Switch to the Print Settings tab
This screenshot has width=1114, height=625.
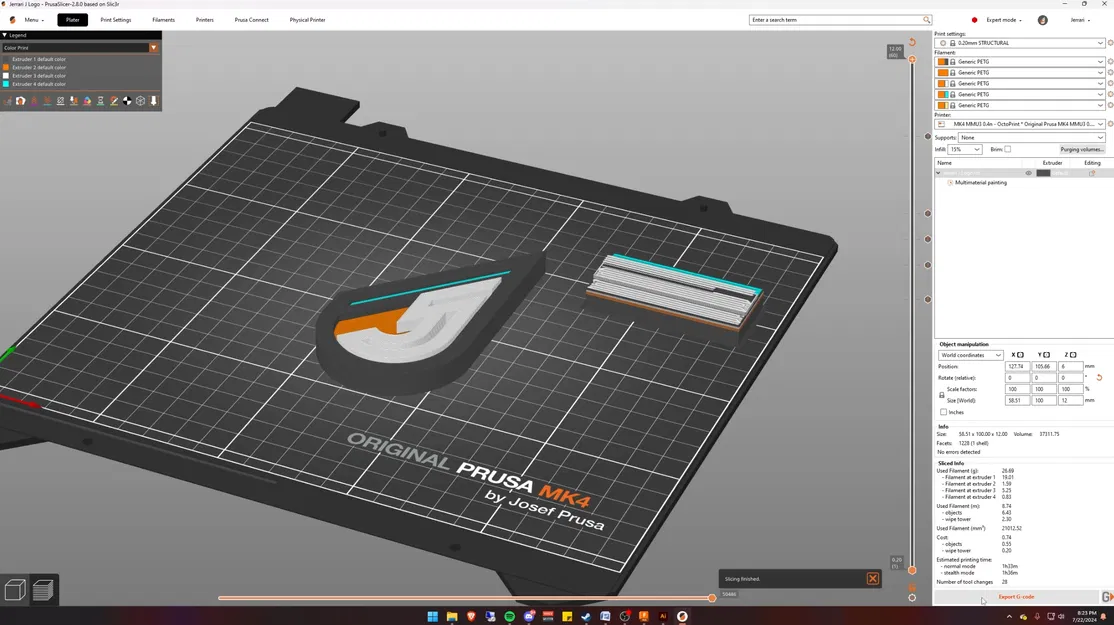tap(113, 20)
